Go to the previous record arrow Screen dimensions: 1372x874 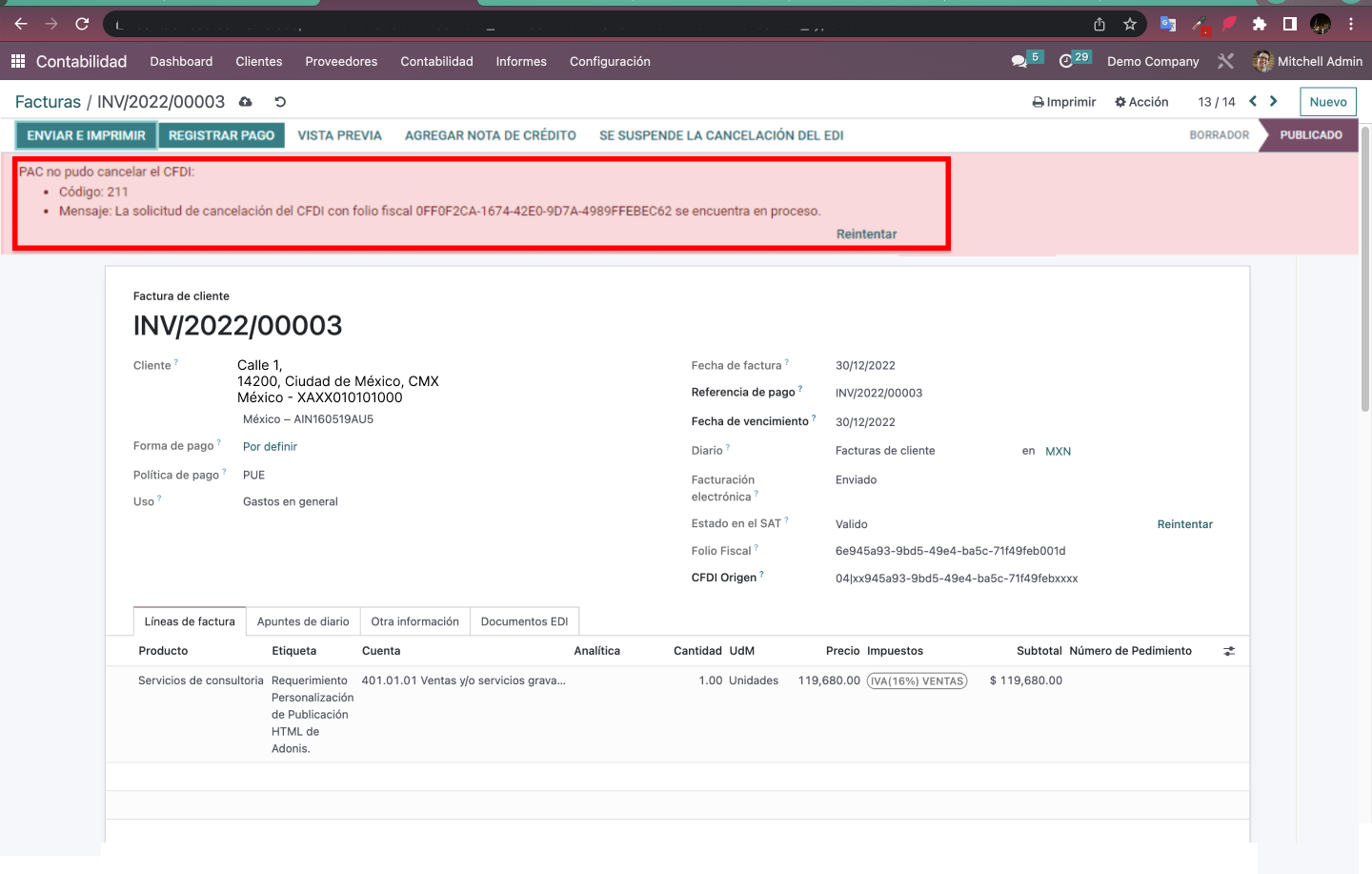tap(1253, 101)
